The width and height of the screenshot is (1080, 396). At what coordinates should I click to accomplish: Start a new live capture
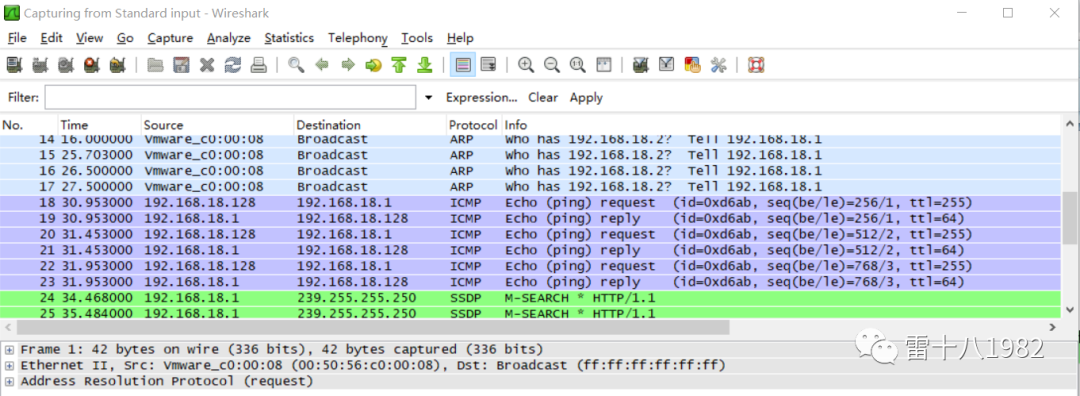click(65, 65)
